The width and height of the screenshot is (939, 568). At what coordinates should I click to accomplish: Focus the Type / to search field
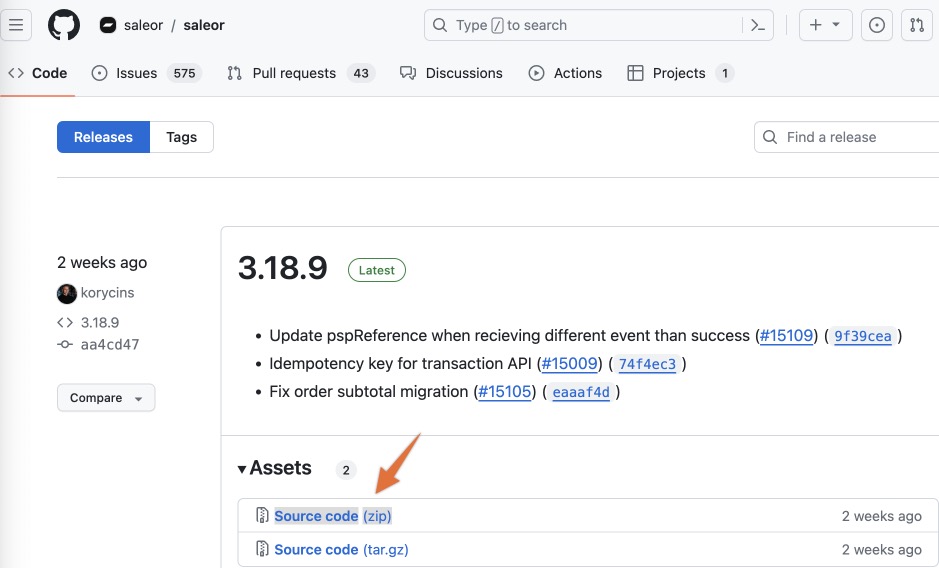[x=598, y=25]
